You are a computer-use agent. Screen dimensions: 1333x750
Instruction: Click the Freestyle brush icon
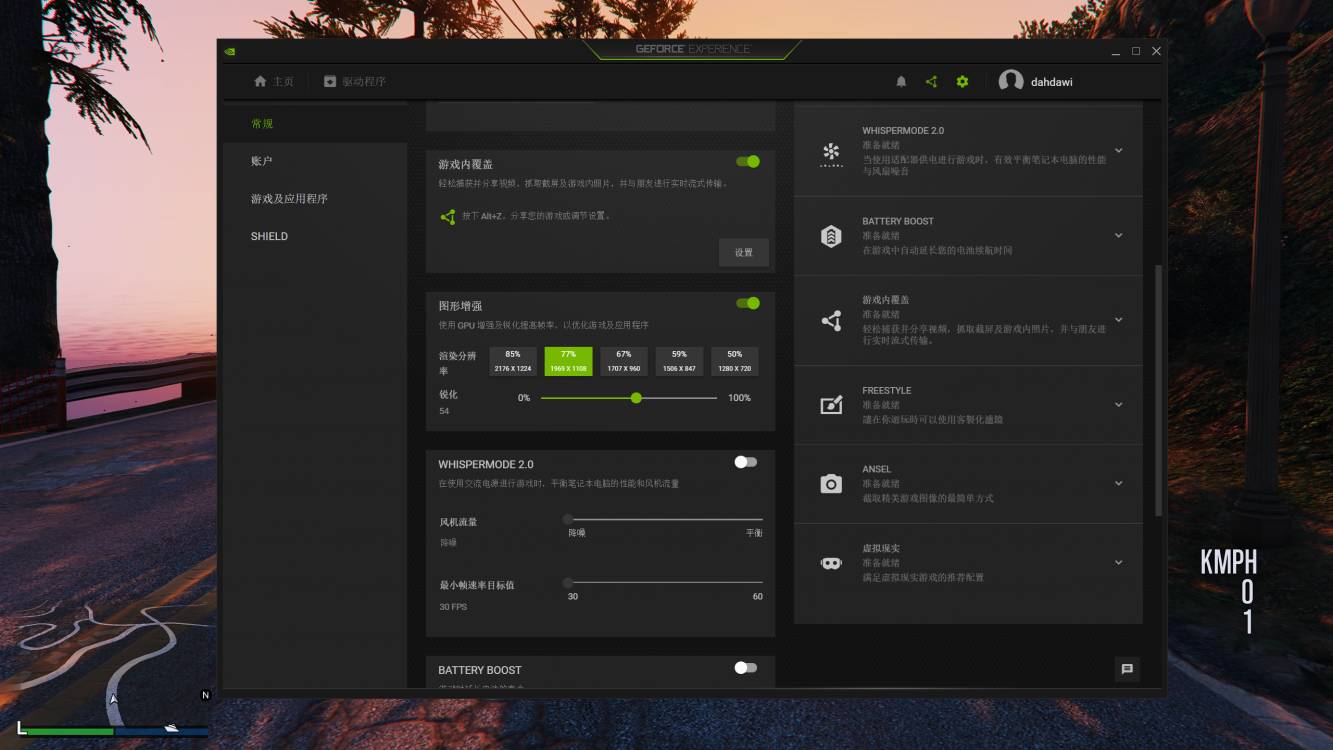831,405
